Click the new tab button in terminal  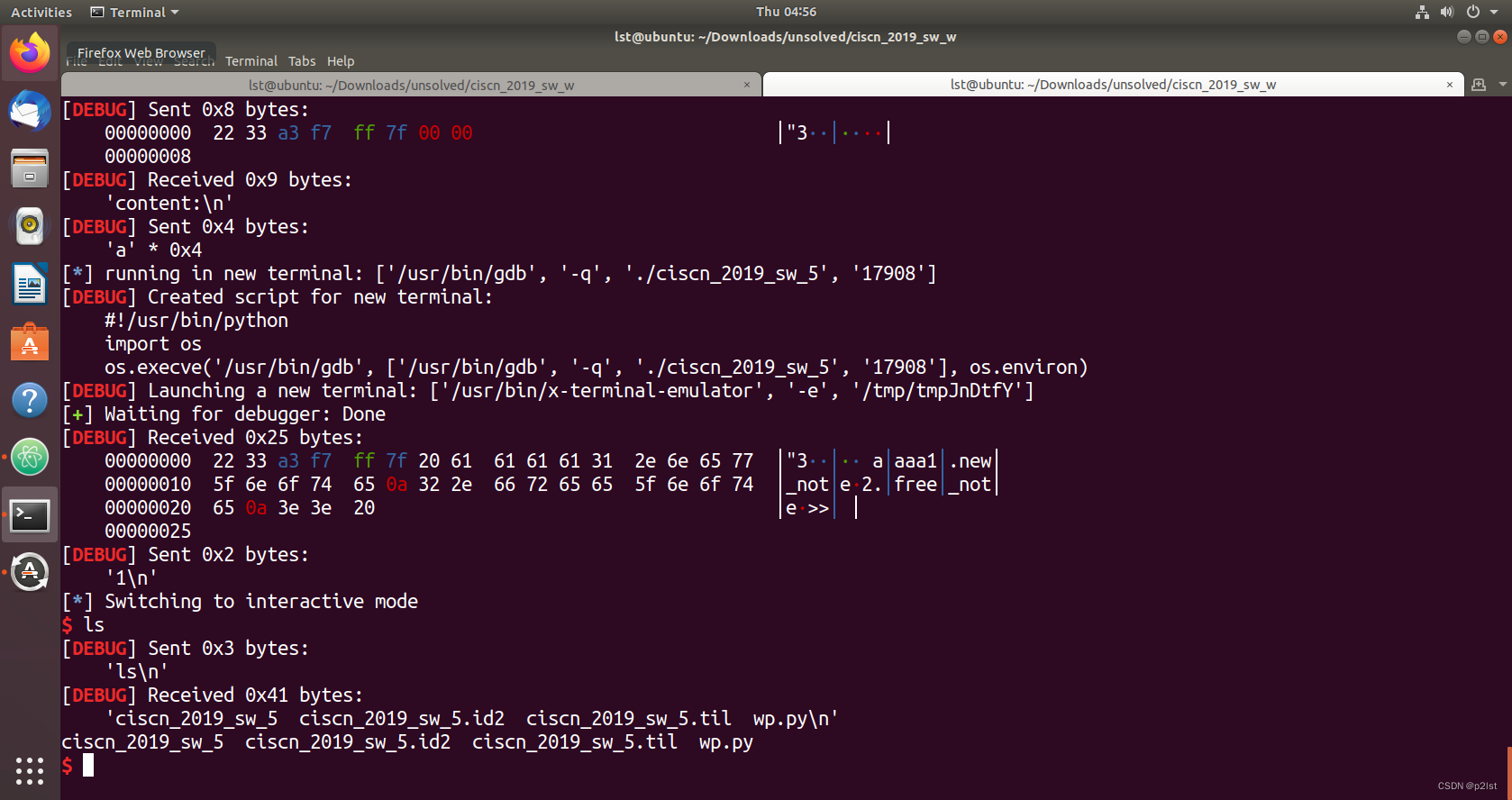[1479, 85]
